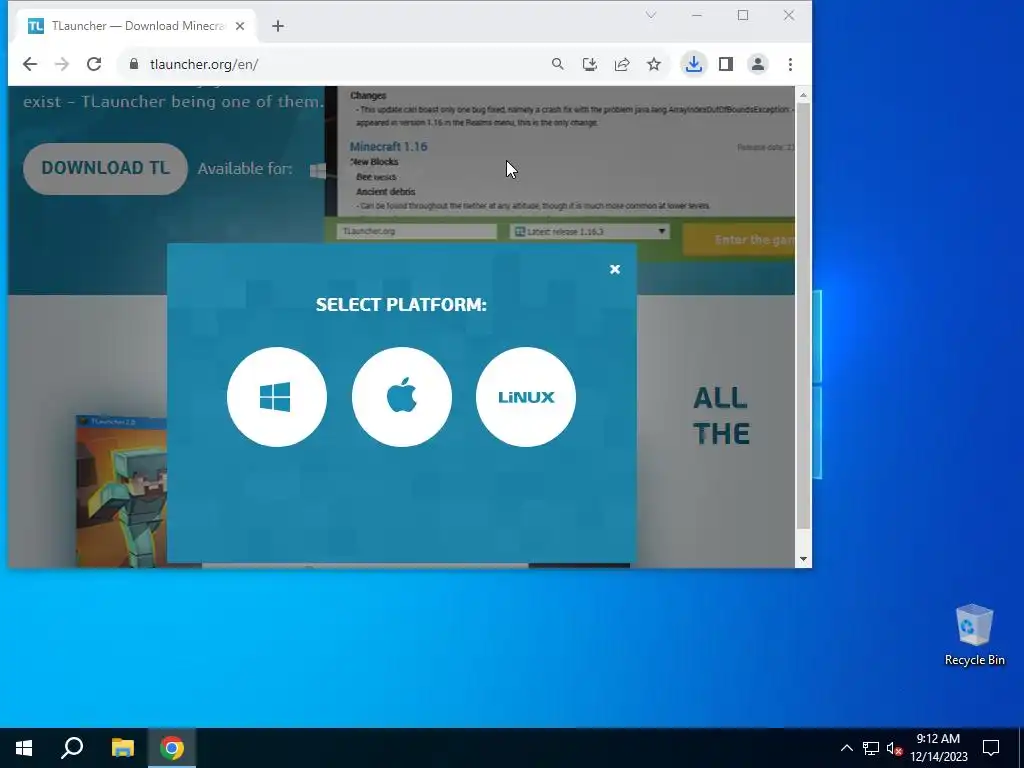Show hidden system tray icons

click(x=846, y=748)
